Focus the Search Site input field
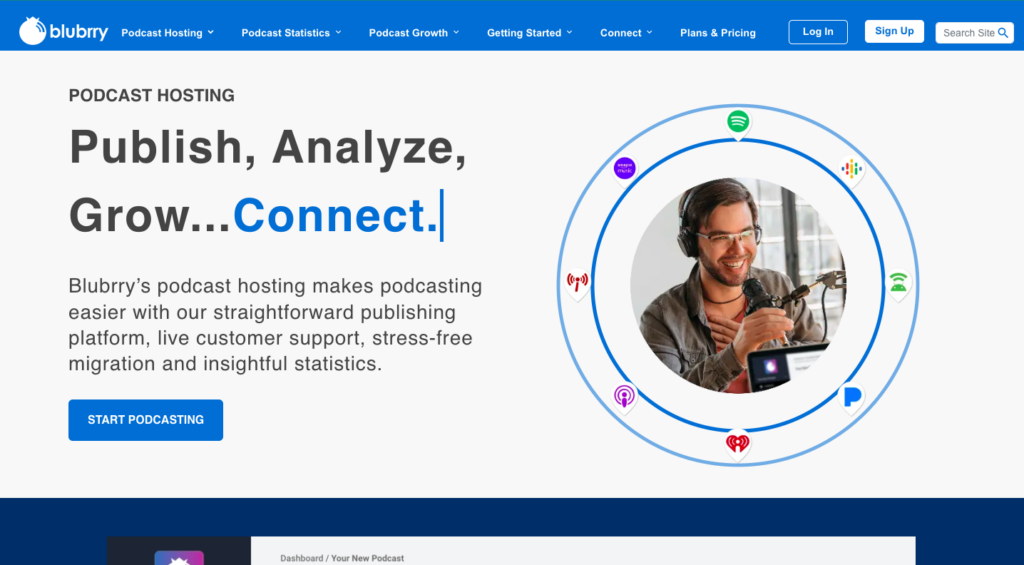 [974, 33]
